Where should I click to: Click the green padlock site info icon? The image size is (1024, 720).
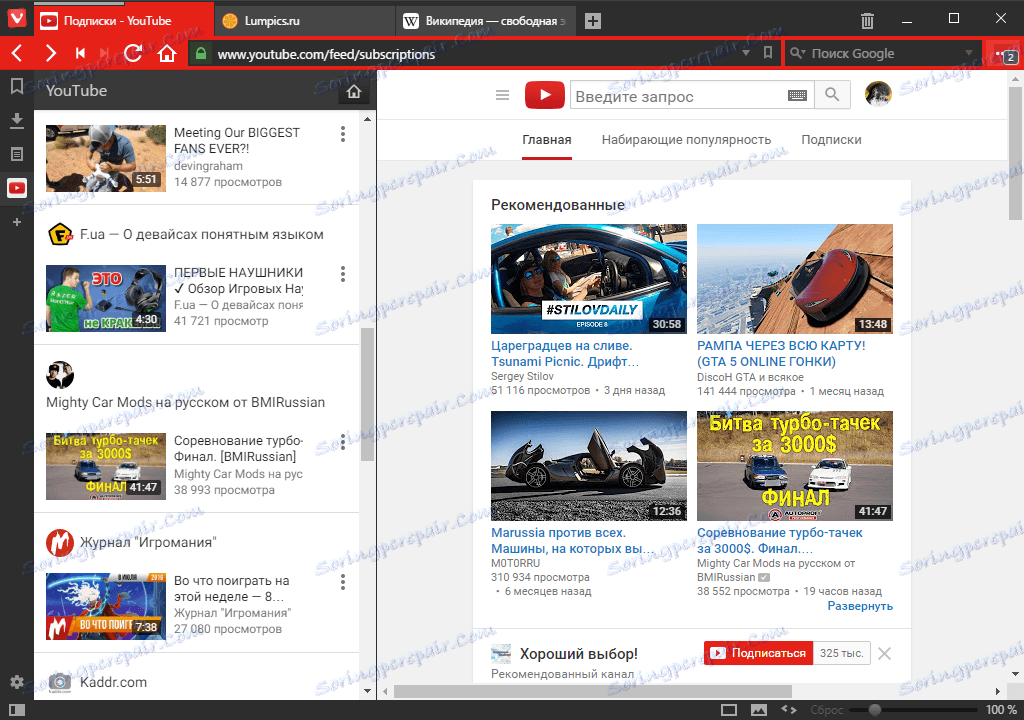pyautogui.click(x=201, y=54)
